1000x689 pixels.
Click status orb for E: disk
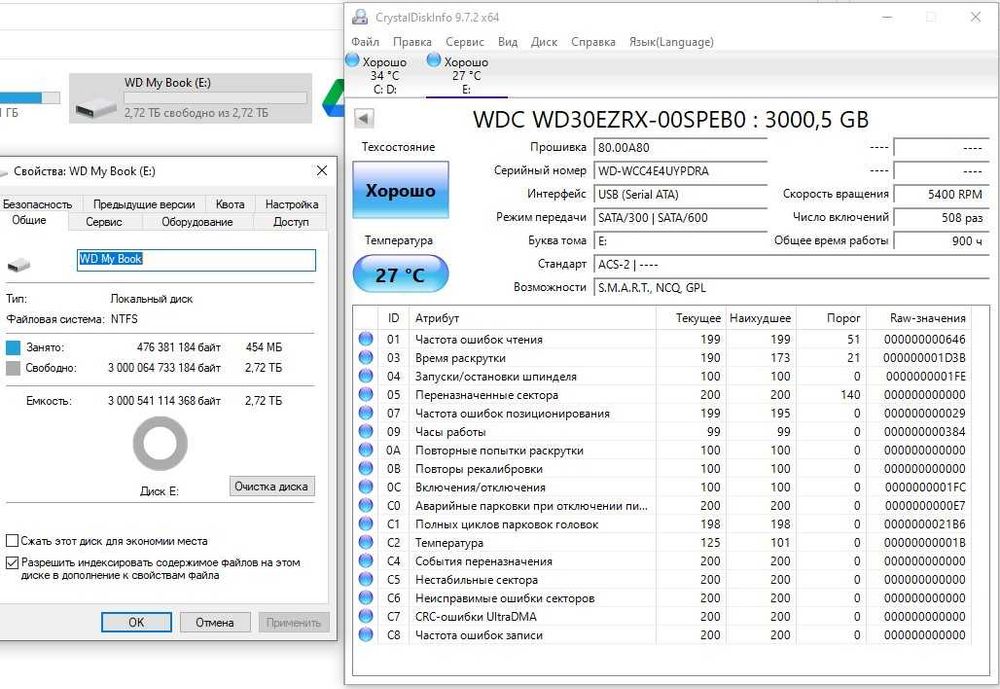coord(434,60)
